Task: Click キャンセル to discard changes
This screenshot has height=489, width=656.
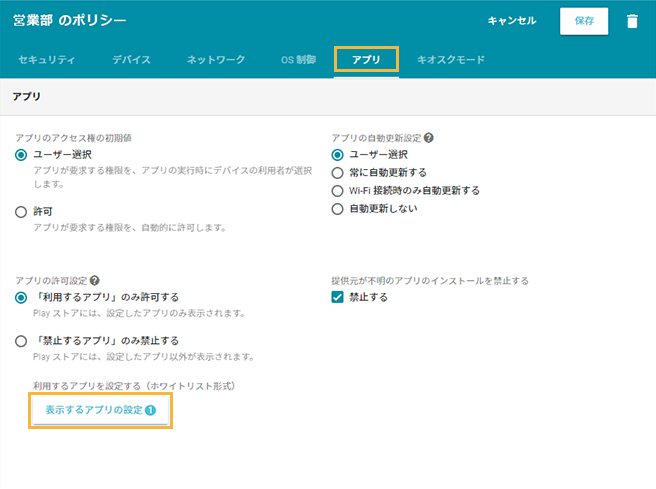Action: (x=512, y=21)
